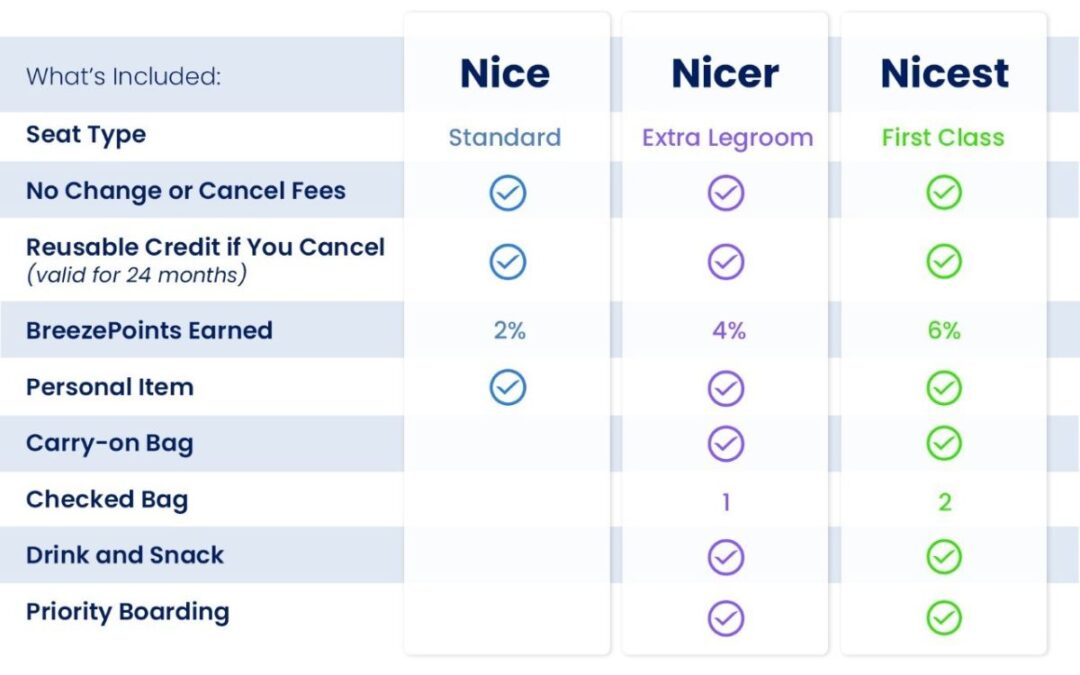
Task: Click green Drink and Snack checkmark
Action: (944, 557)
